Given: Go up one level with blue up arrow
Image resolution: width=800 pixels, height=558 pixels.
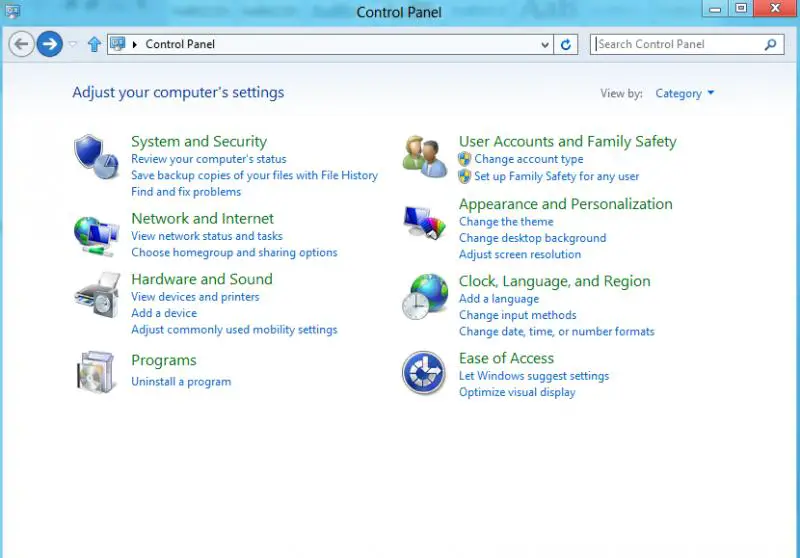Looking at the screenshot, I should (x=94, y=44).
